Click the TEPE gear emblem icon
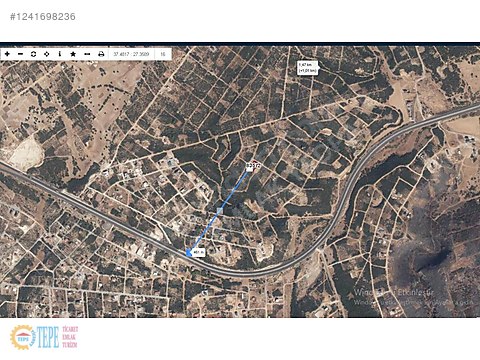 click(22, 337)
